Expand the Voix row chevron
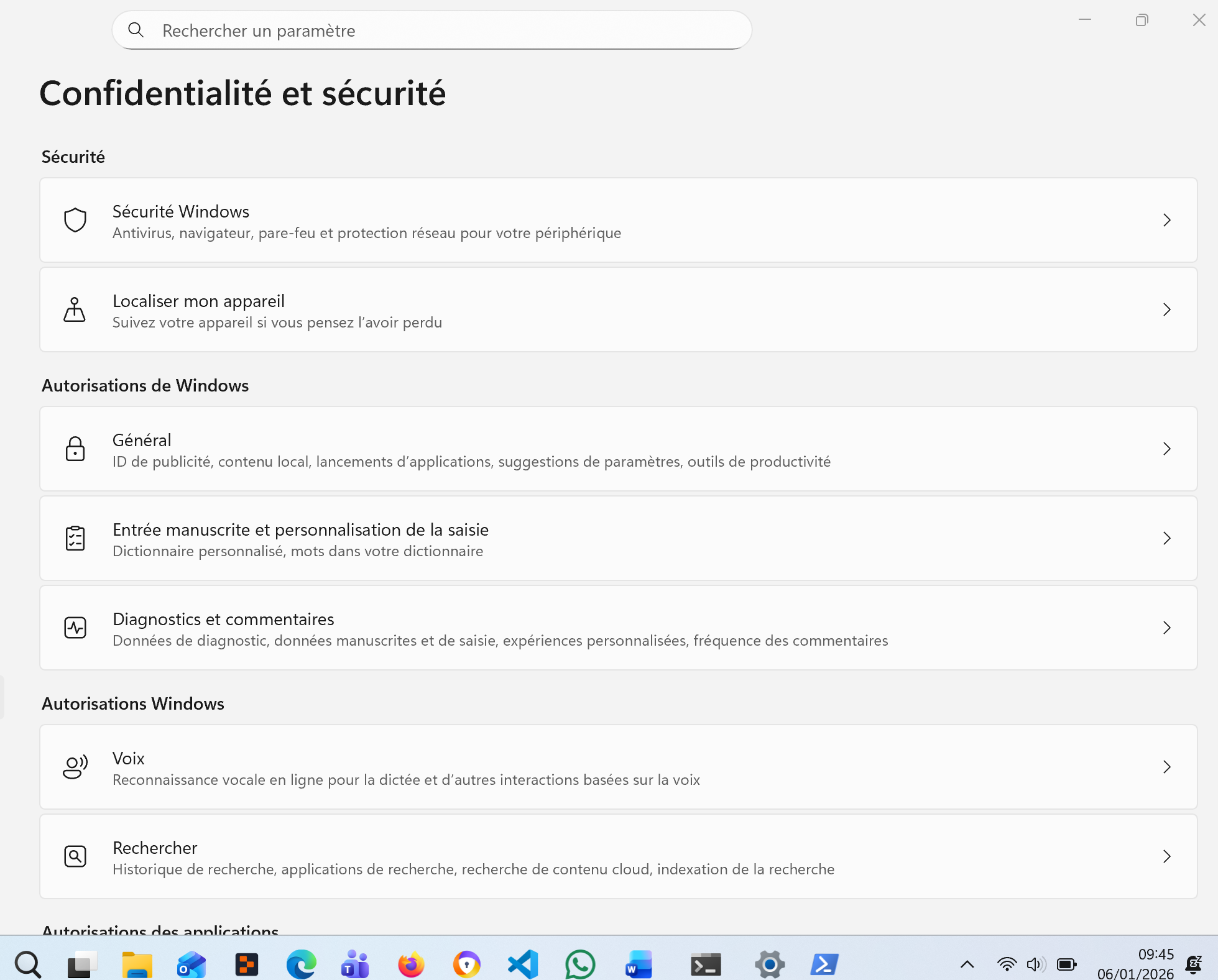Viewport: 1218px width, 980px height. pos(1166,767)
